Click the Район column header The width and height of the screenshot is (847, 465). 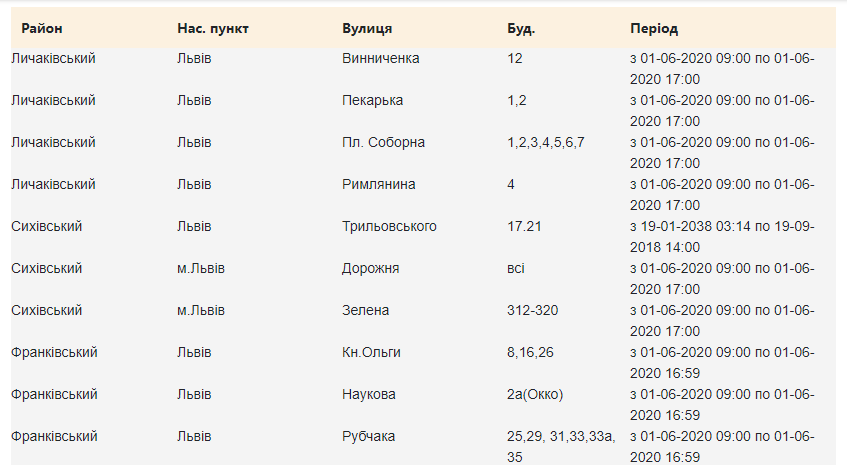45,28
